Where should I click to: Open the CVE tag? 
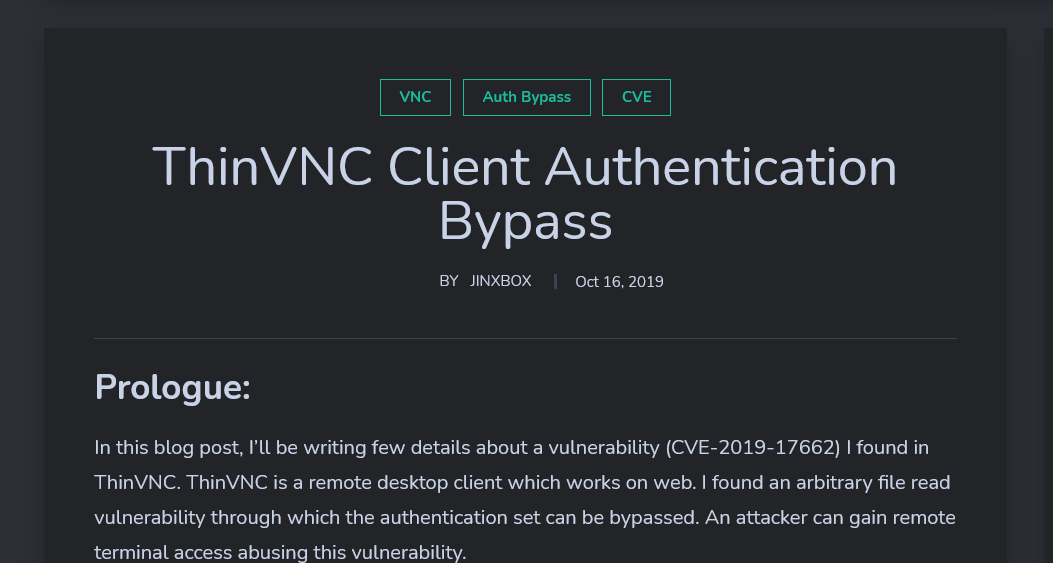[636, 97]
